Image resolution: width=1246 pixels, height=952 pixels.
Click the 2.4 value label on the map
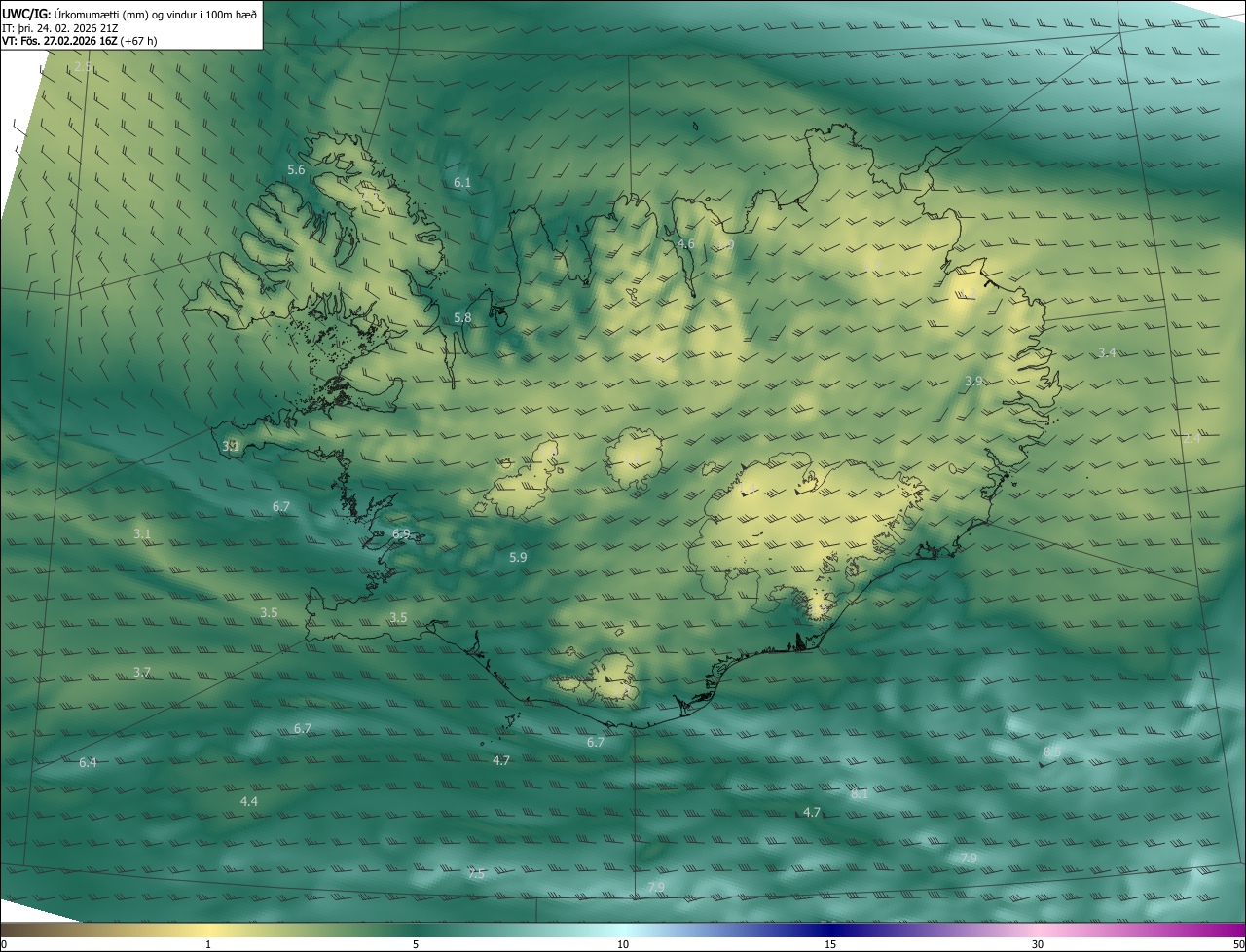1191,439
